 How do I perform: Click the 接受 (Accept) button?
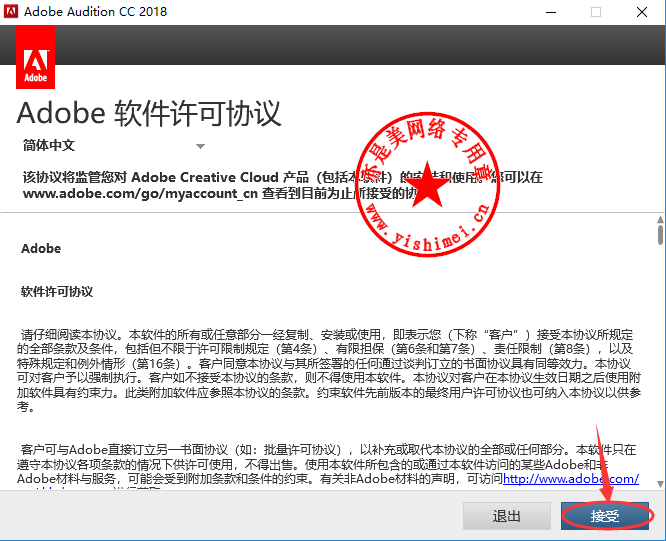click(605, 516)
